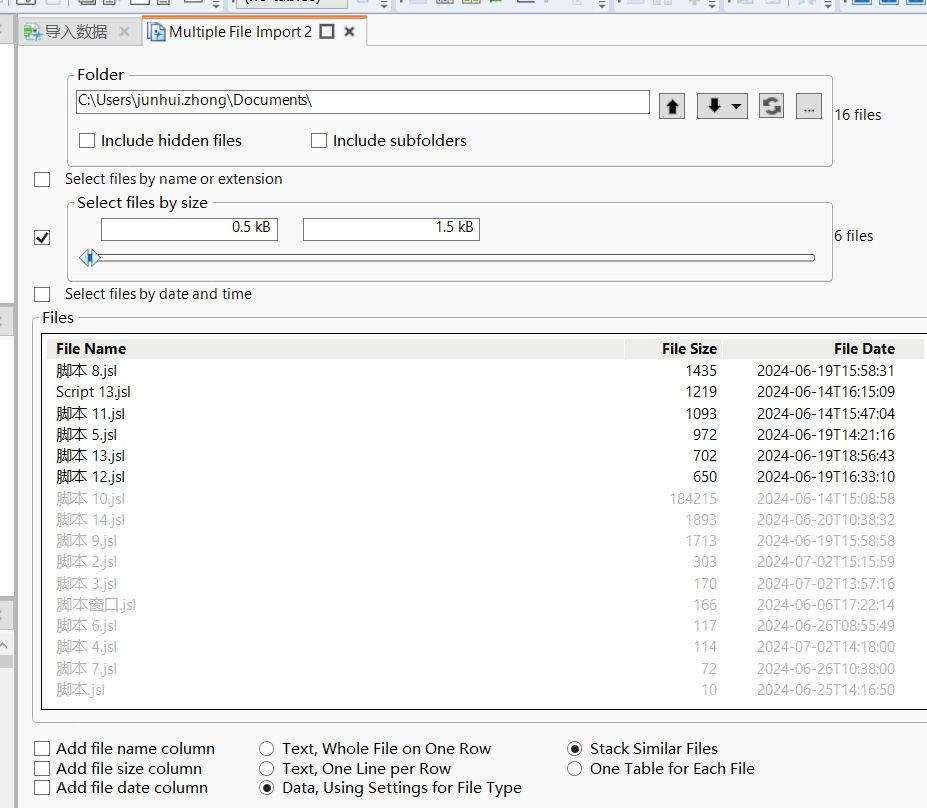Click grayed file 脚本 2.jsl
Viewport: 927px width, 808px height.
pos(86,562)
